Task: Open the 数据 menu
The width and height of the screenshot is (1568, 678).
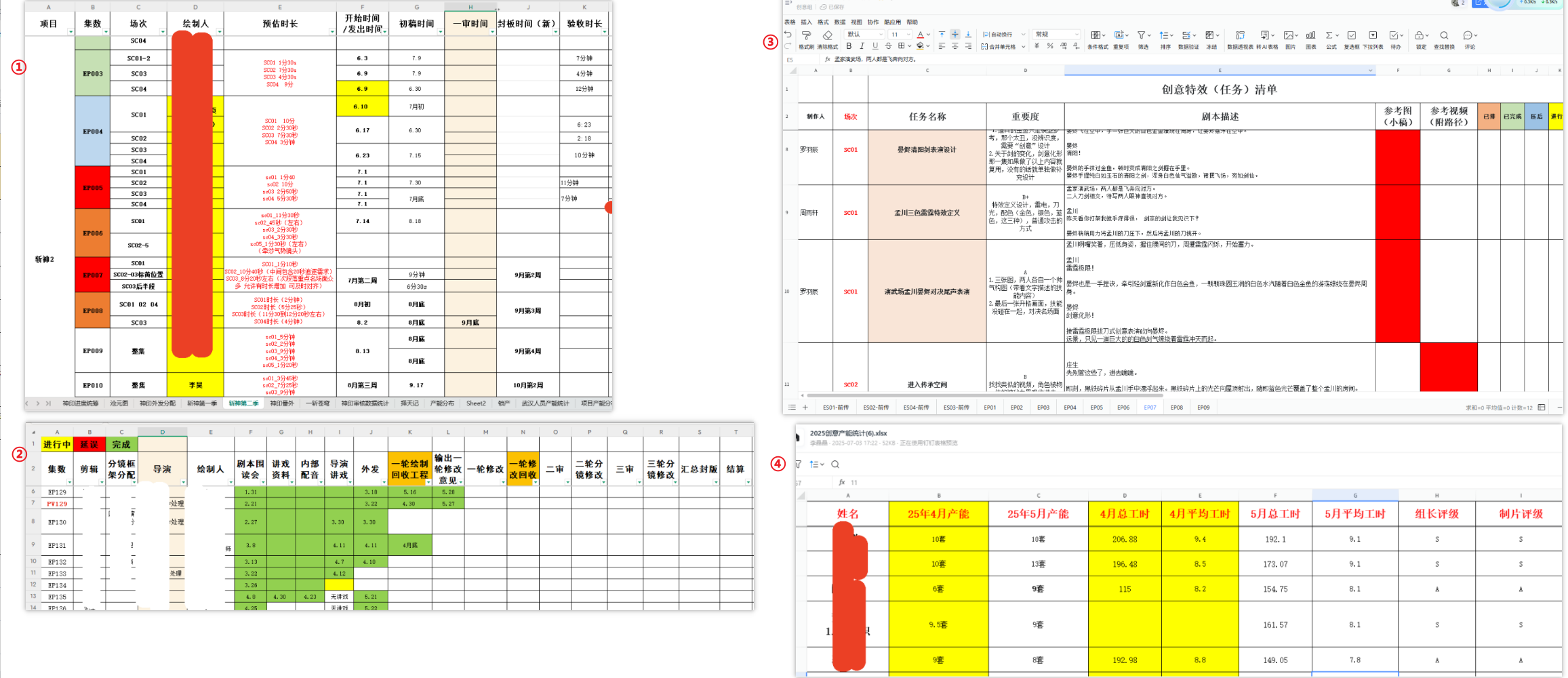Action: coord(840,22)
